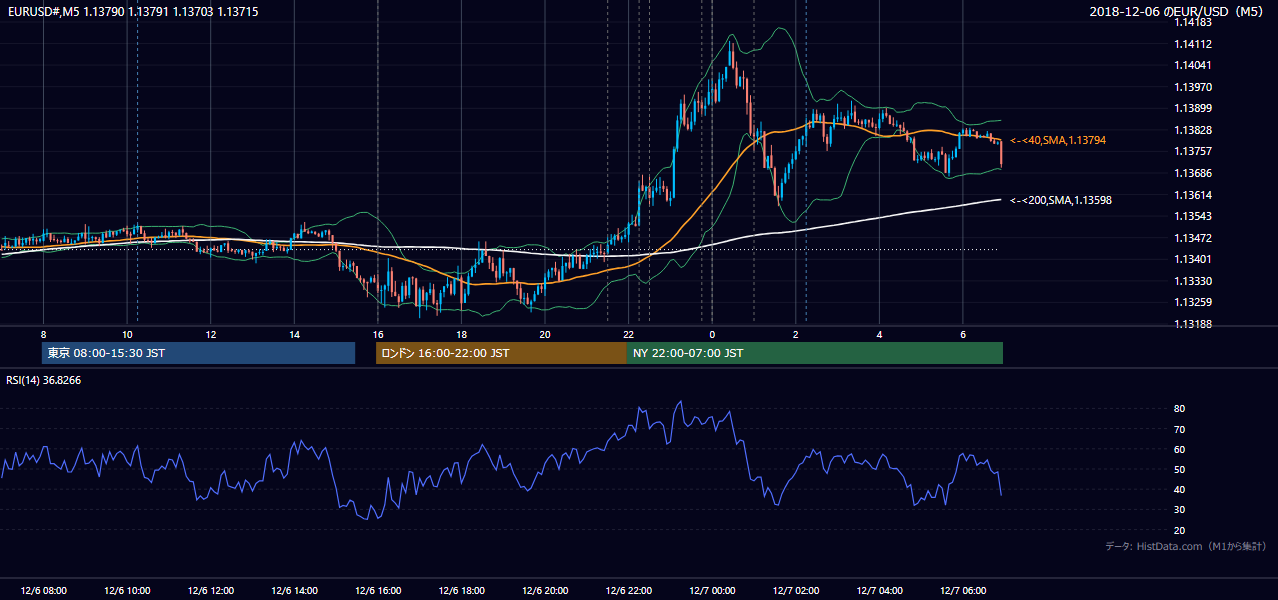
Task: Click the Tokyo 08:00-15:30 JST session bar
Action: (x=198, y=353)
